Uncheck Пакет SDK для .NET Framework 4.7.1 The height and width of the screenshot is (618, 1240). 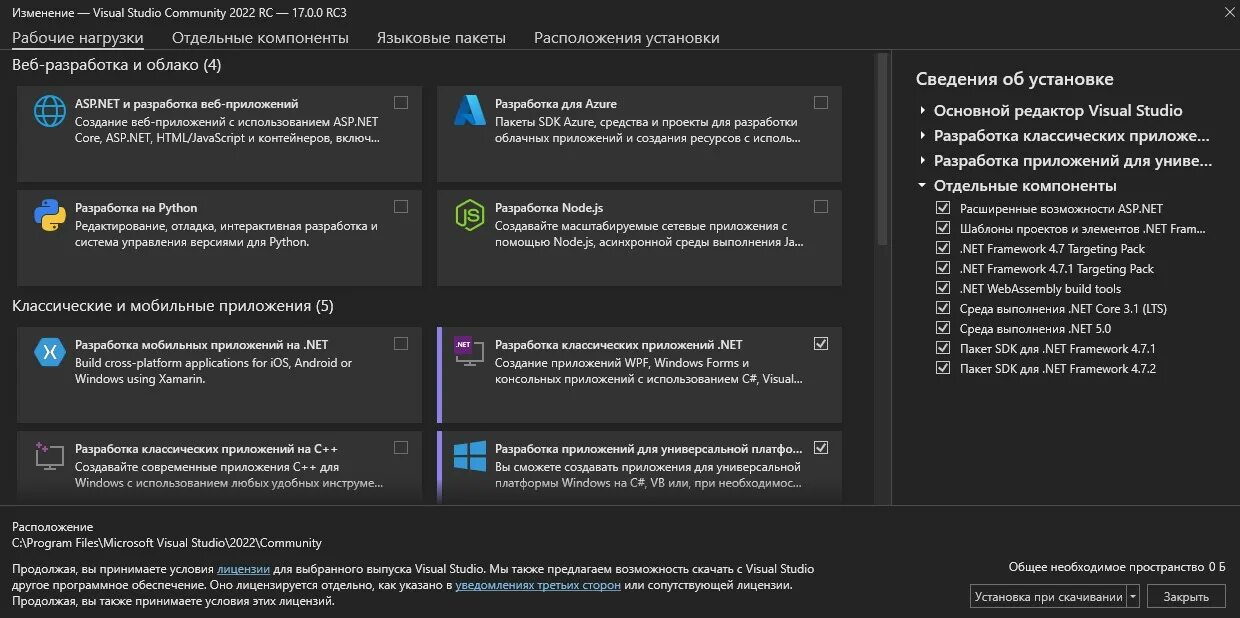(x=942, y=348)
